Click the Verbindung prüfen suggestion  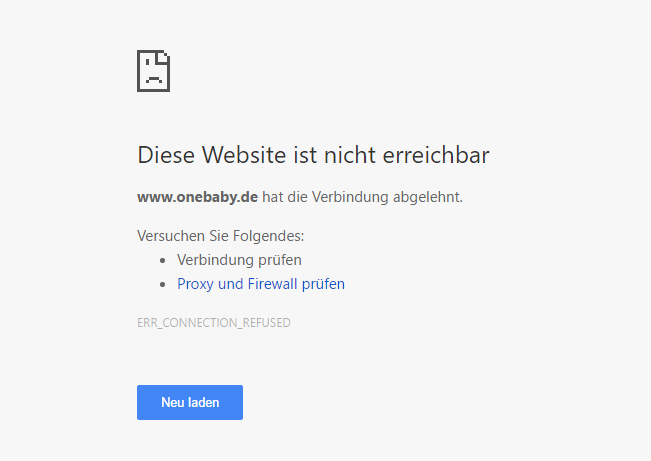239,260
